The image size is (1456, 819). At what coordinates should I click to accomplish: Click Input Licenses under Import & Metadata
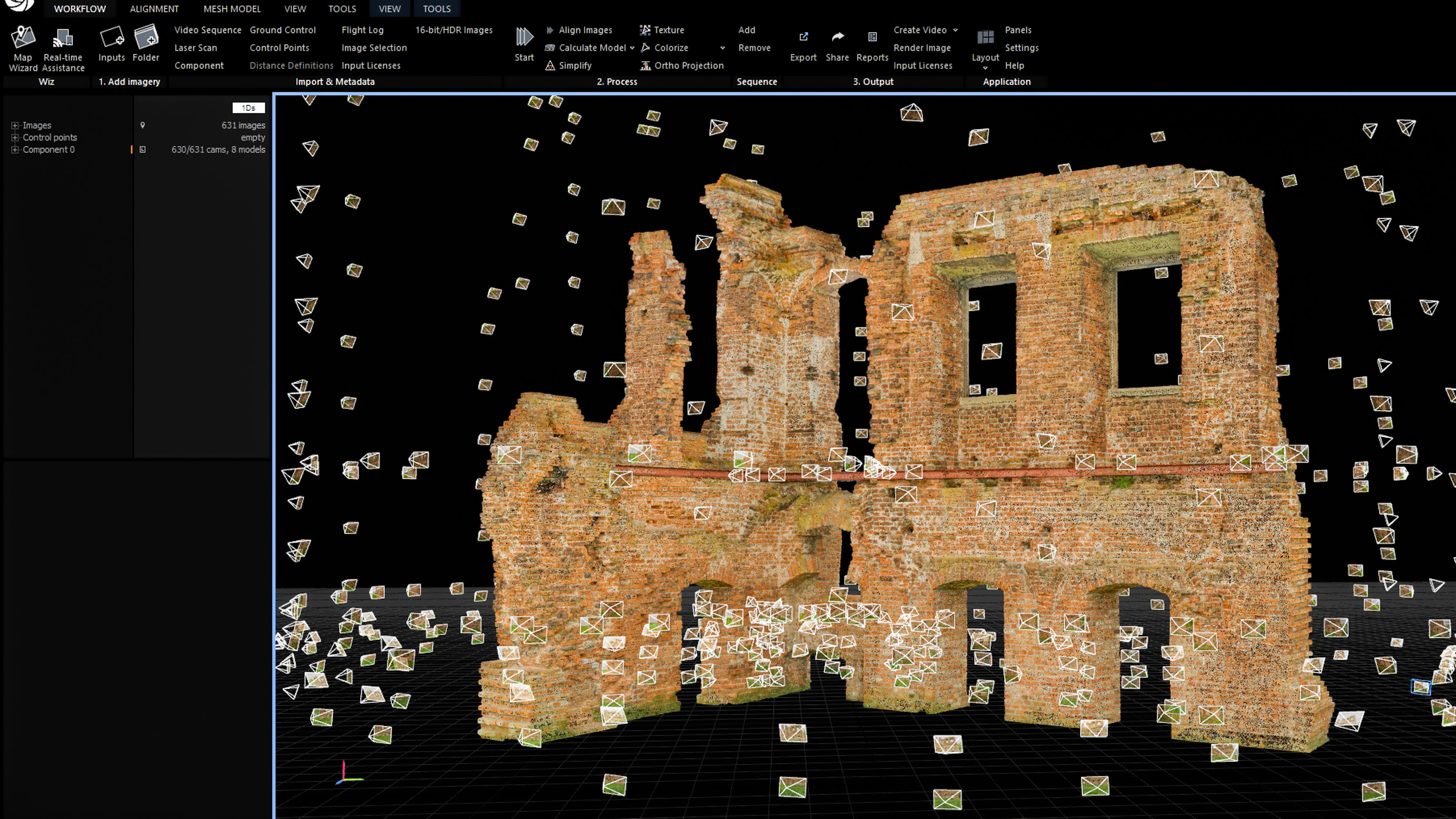click(371, 66)
